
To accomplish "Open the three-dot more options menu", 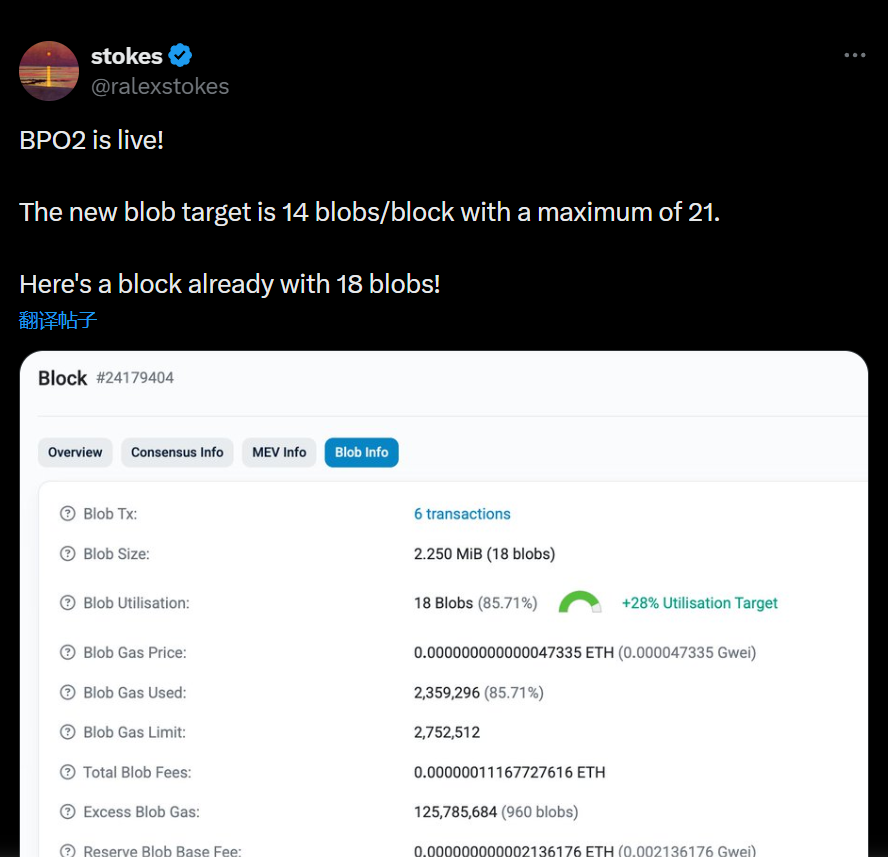I will (855, 55).
